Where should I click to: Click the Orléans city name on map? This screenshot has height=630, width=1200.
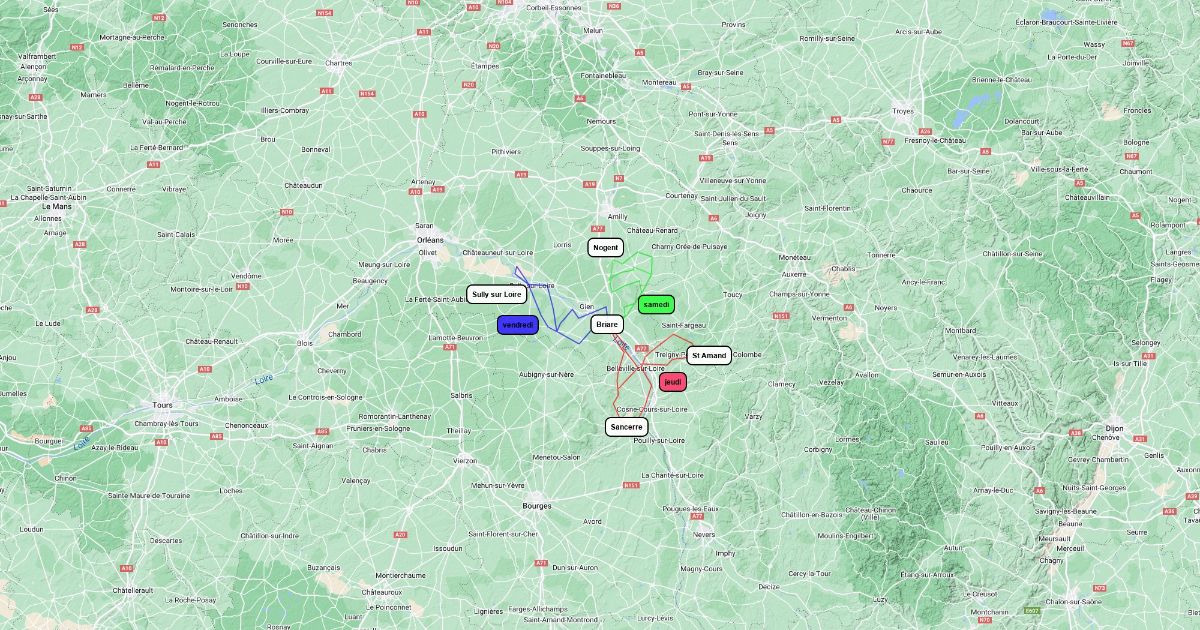click(x=429, y=240)
